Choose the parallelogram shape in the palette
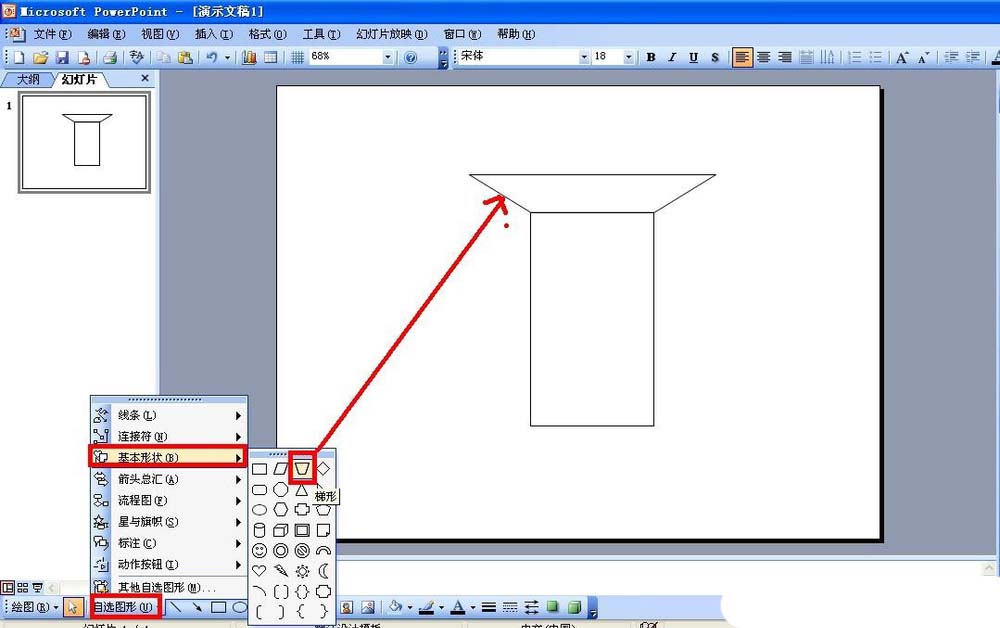1000x628 pixels. pyautogui.click(x=281, y=469)
